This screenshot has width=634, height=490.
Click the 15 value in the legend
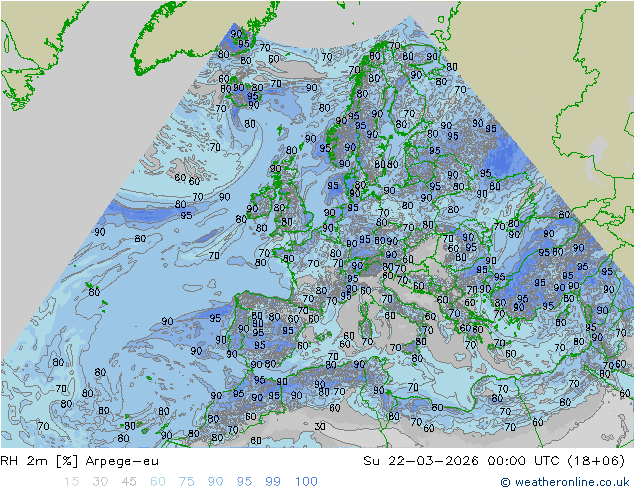click(71, 482)
